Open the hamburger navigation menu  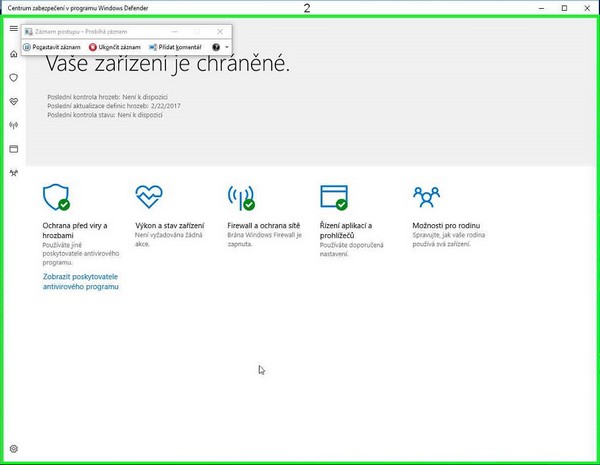(x=13, y=28)
